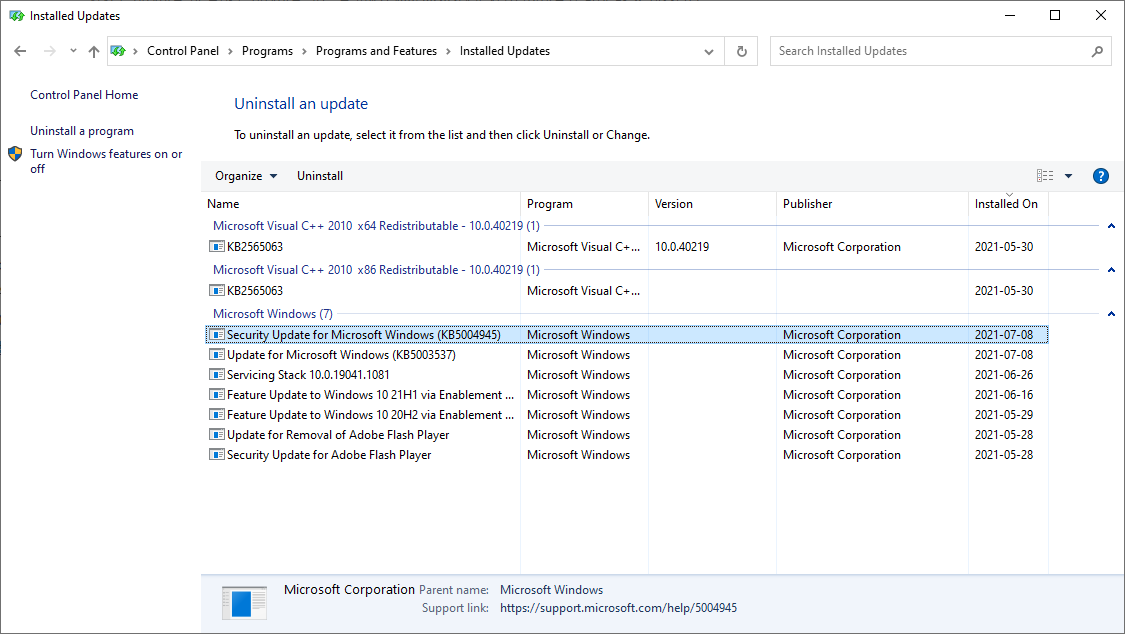Open Turn Windows features on or off
The height and width of the screenshot is (634, 1125).
tap(106, 161)
